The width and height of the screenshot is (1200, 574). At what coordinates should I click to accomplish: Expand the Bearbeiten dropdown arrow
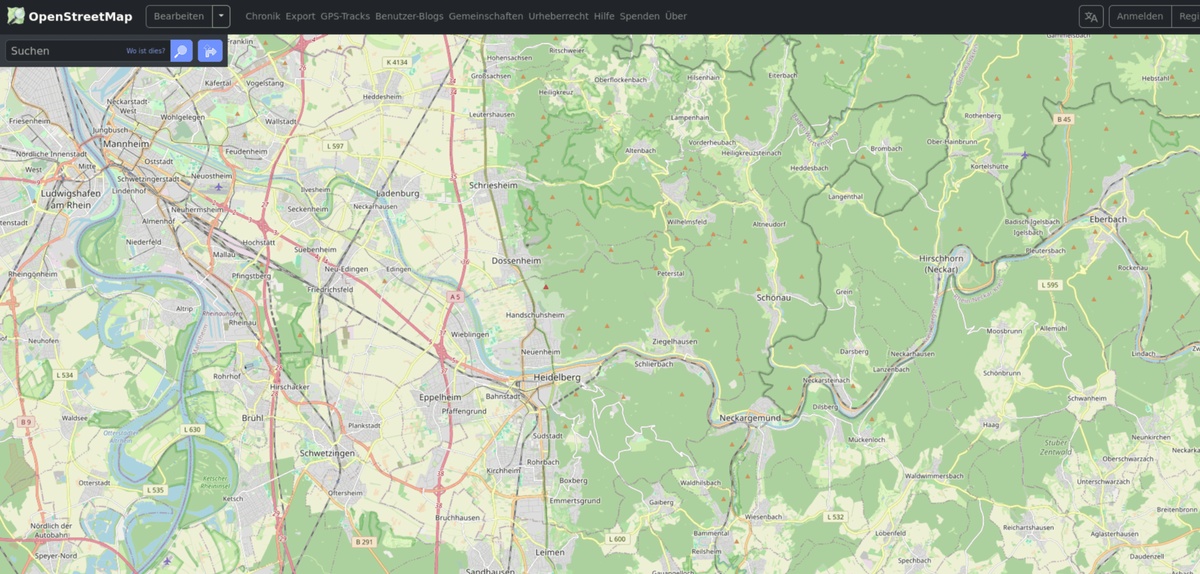pyautogui.click(x=221, y=17)
